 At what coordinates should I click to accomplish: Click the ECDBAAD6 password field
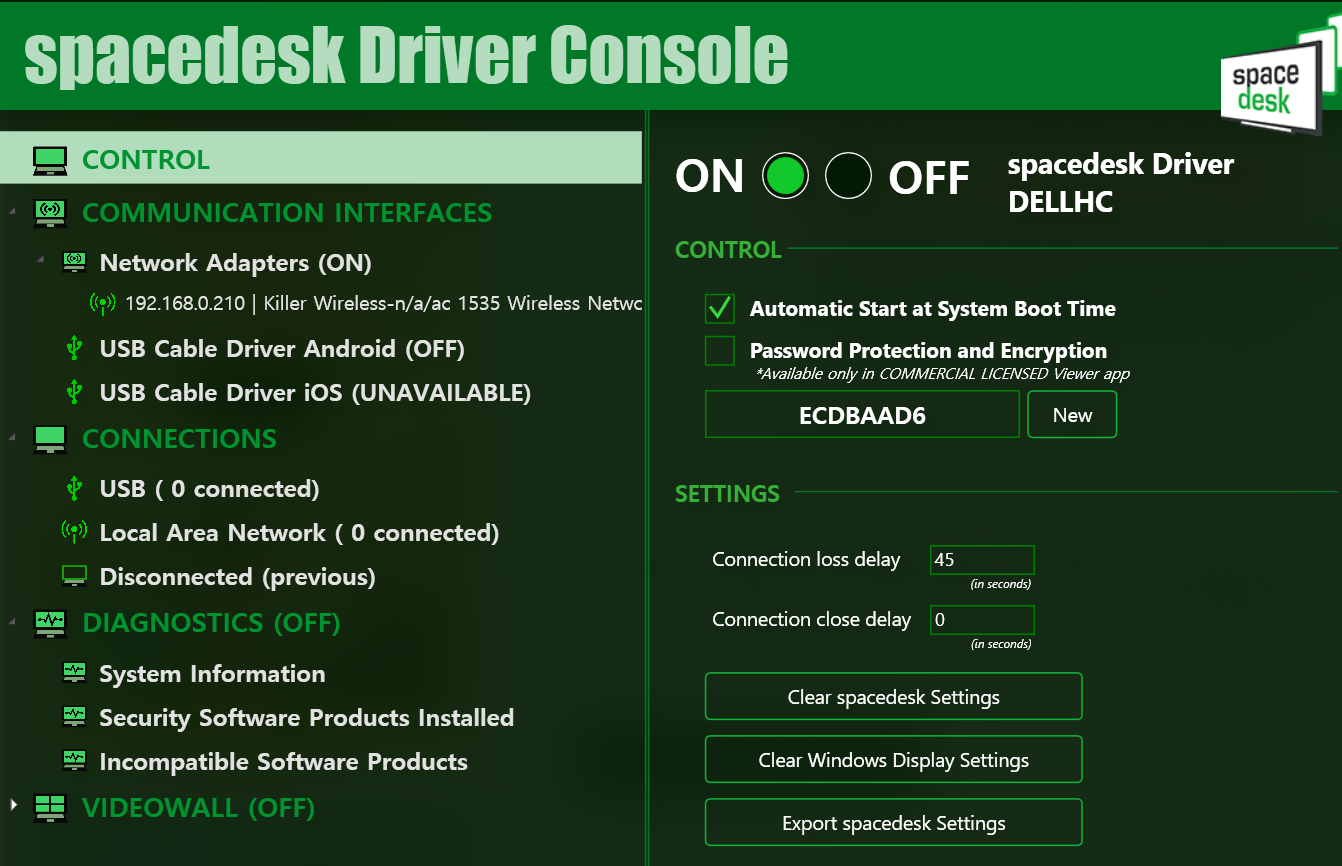coord(862,415)
